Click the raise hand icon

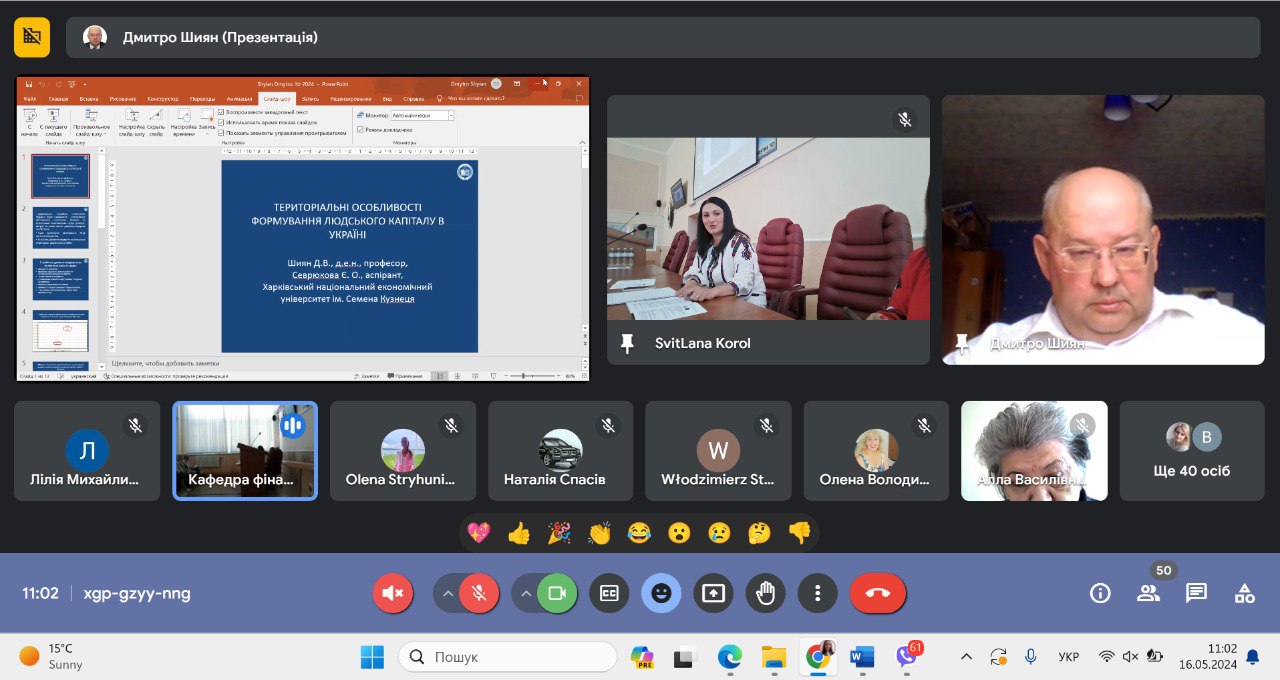click(765, 593)
